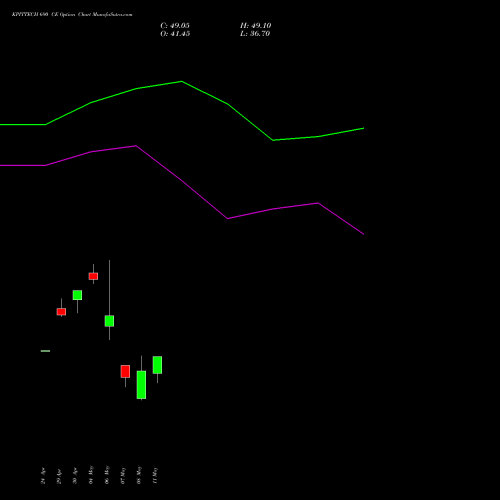
Task: Click the green 30 Apr candle
Action: click(x=77, y=295)
